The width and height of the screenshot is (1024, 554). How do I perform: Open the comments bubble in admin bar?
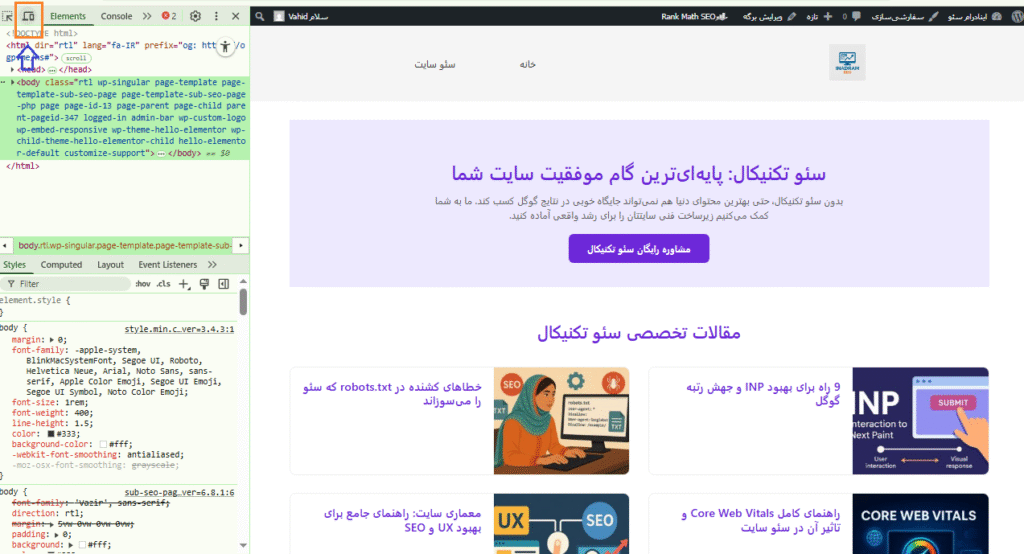coord(852,16)
